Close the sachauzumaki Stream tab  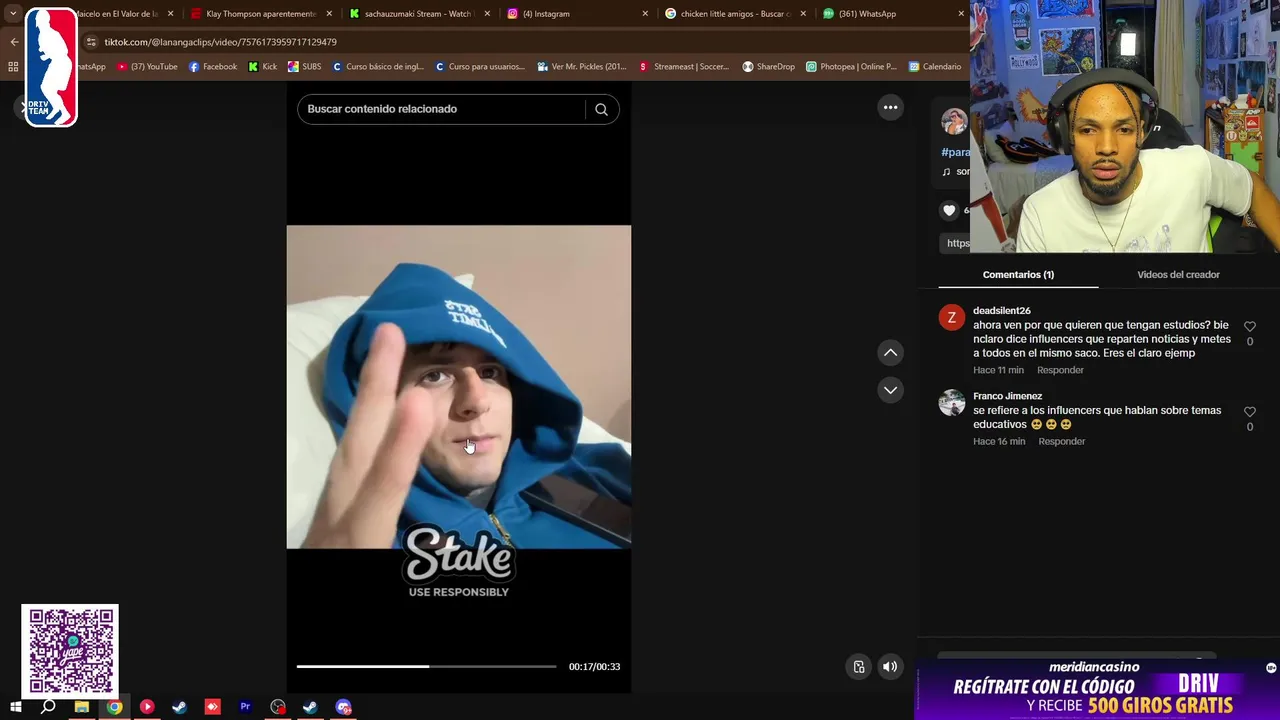487,14
